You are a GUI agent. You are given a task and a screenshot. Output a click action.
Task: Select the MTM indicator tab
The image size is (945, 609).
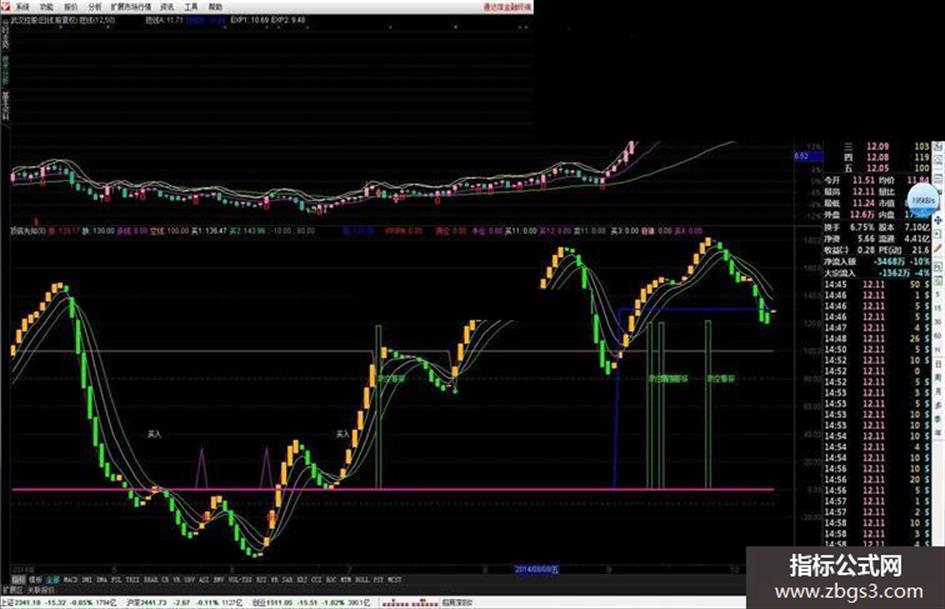click(346, 579)
